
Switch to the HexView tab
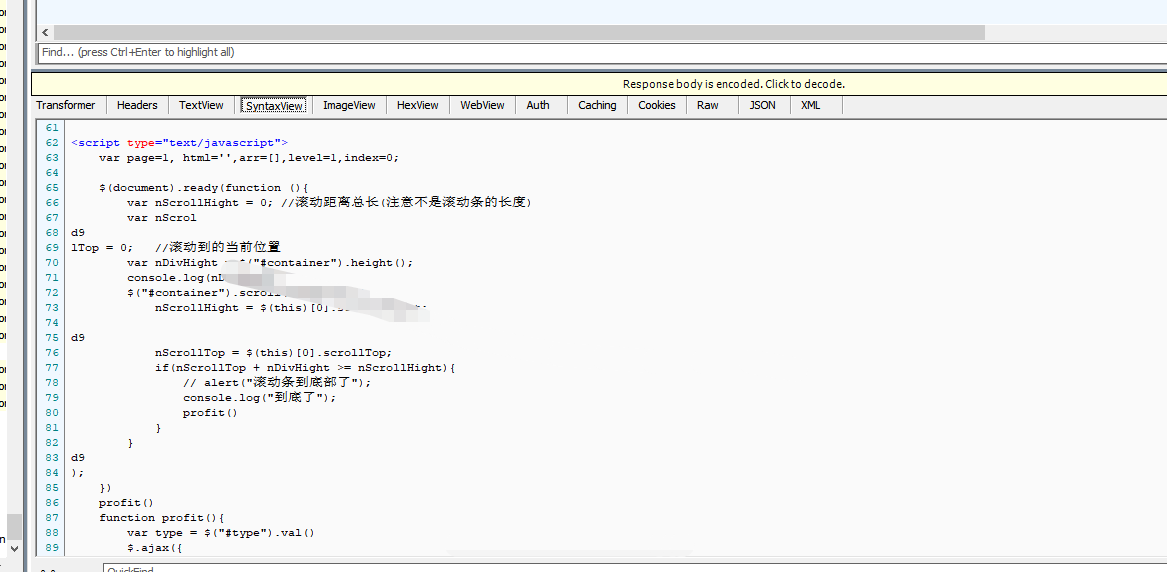coord(418,105)
